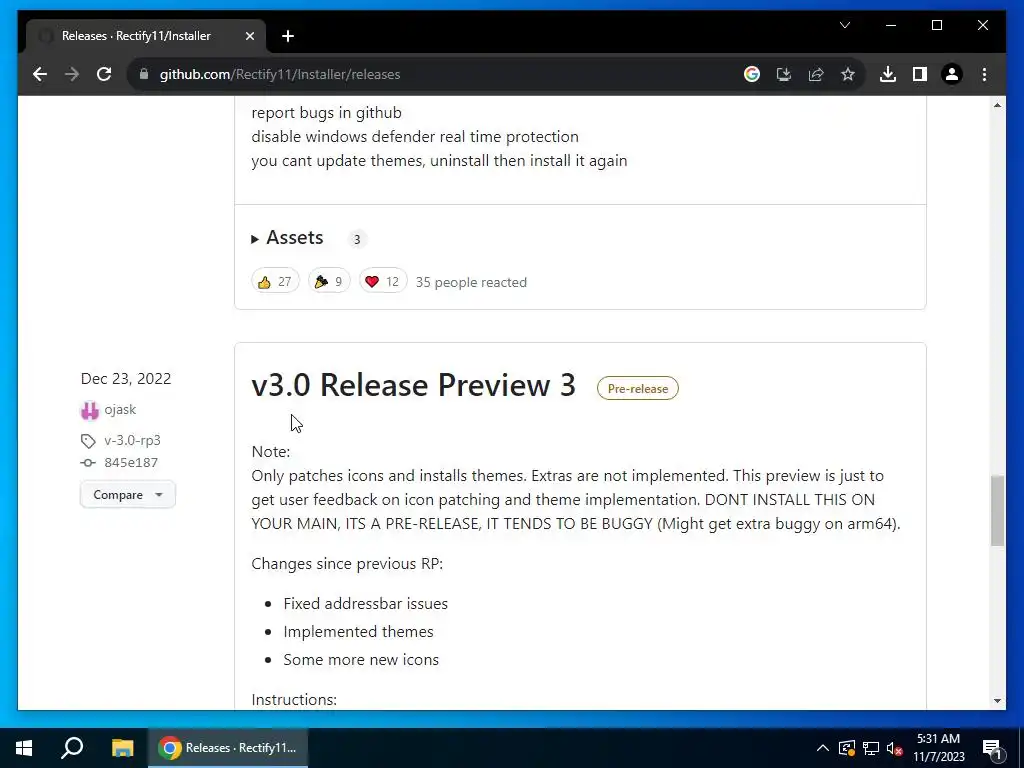Open ojask user profile link

point(120,409)
